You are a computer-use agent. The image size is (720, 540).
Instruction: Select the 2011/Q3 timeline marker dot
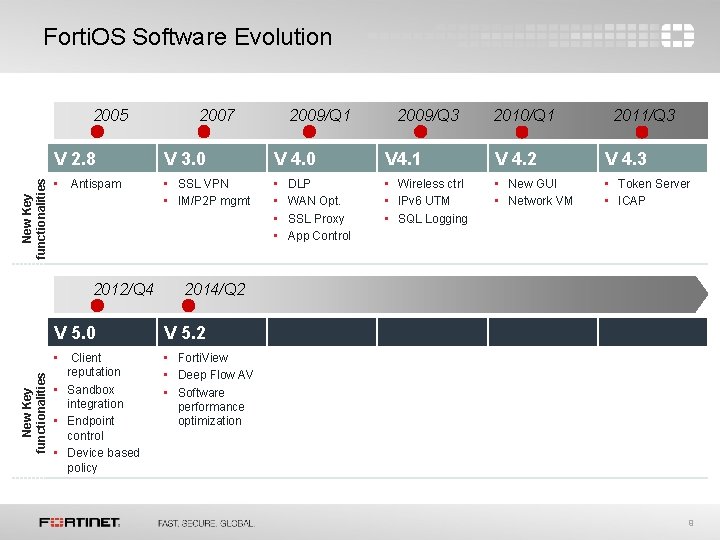(642, 132)
